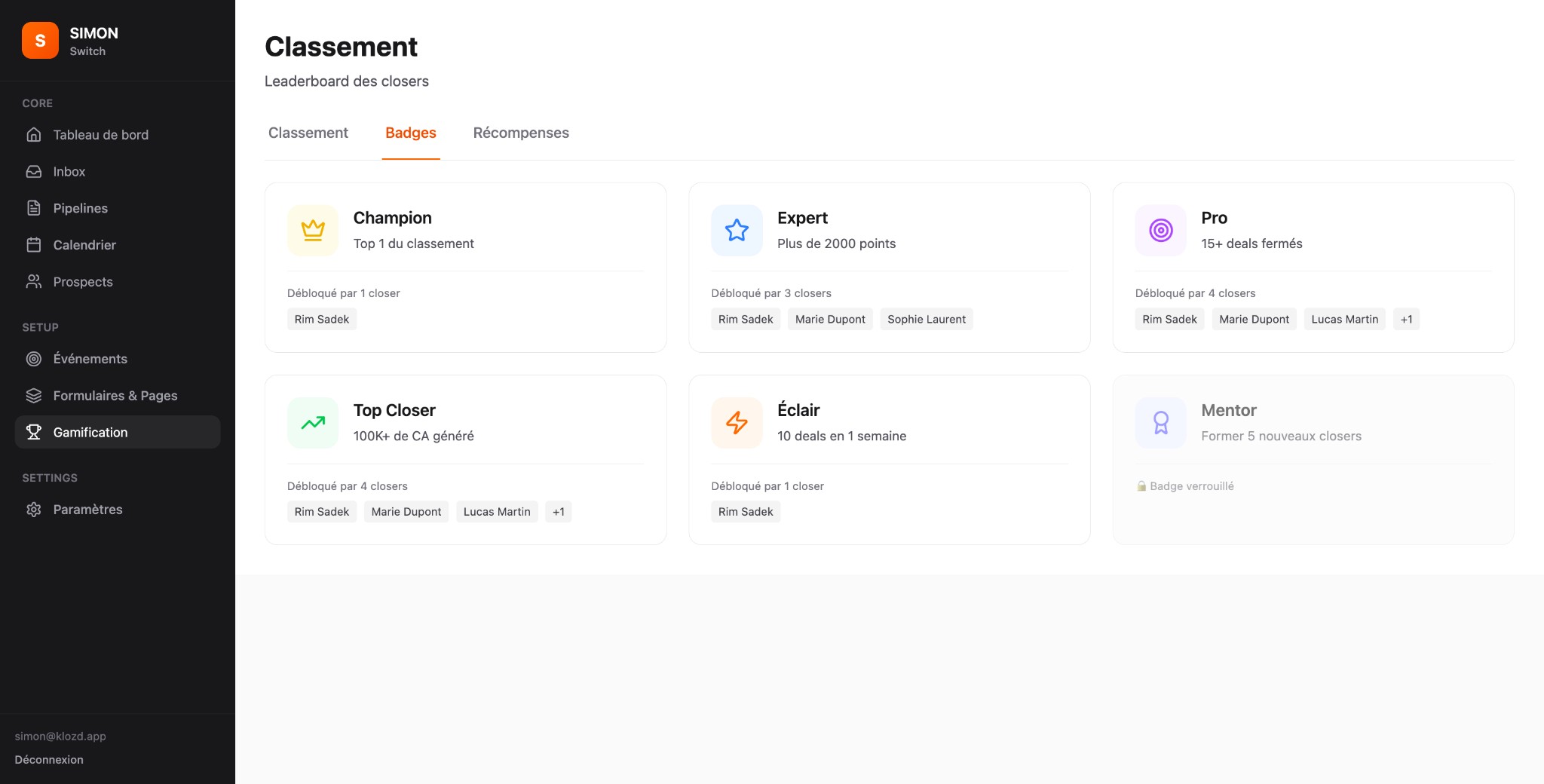The height and width of the screenshot is (784, 1544).
Task: Open Paramètres with the gear icon
Action: (x=35, y=510)
